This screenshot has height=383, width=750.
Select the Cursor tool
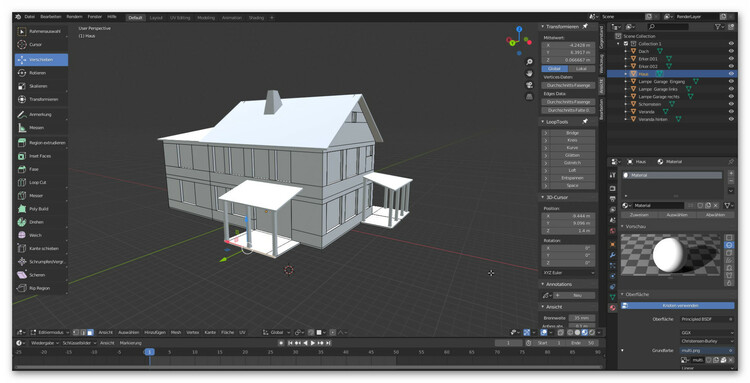41,44
